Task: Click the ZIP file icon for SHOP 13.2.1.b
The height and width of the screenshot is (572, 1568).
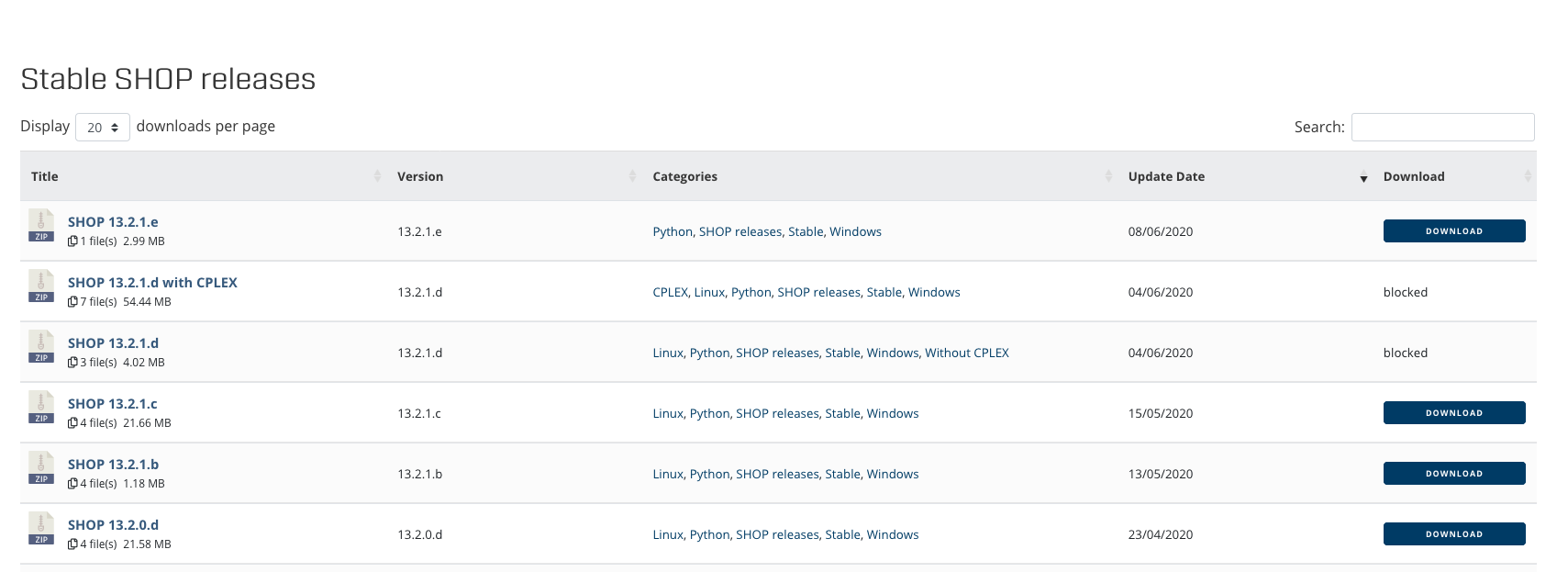Action: tap(41, 468)
